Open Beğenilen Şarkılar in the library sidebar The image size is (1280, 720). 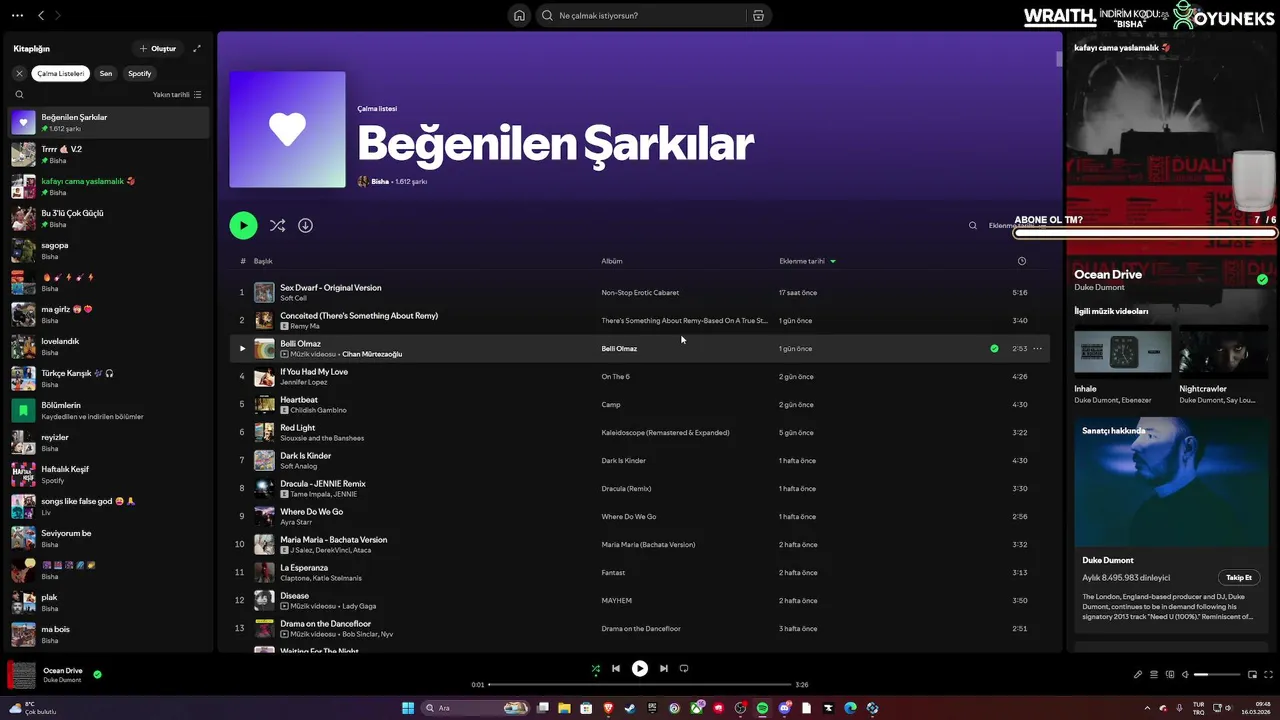tap(109, 122)
